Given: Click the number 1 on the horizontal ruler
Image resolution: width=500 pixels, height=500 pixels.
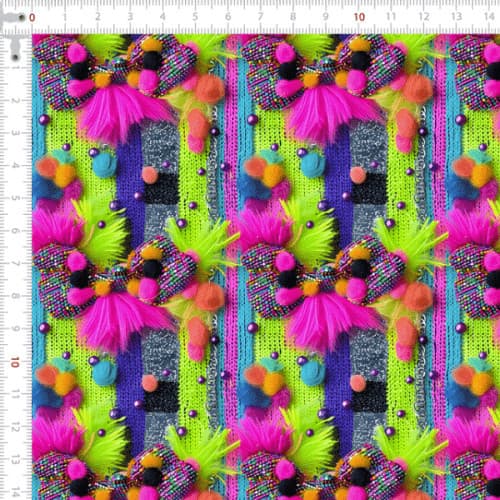Looking at the screenshot, I should (x=65, y=17).
